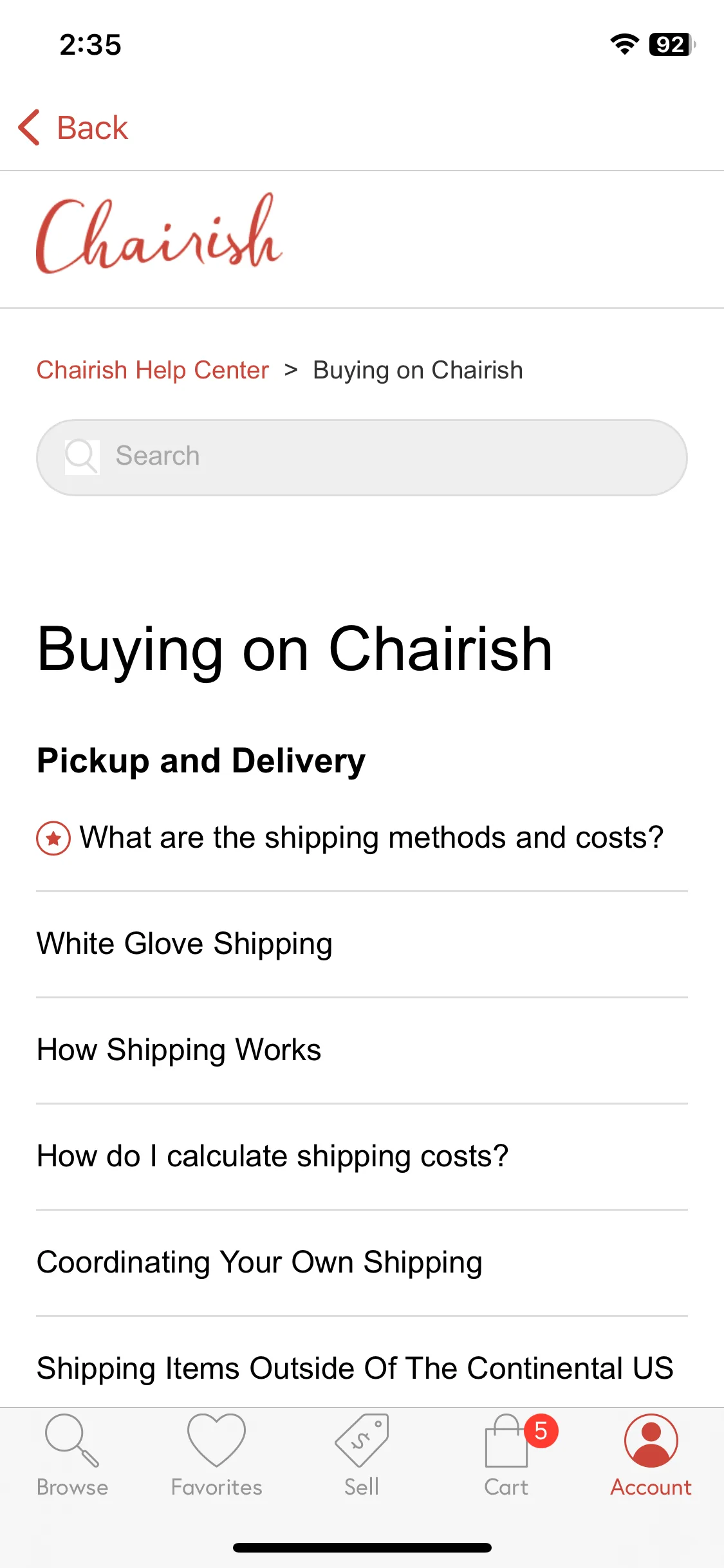Open the Cart shopping bag icon
Viewport: 724px width, 1568px height.
click(506, 1441)
